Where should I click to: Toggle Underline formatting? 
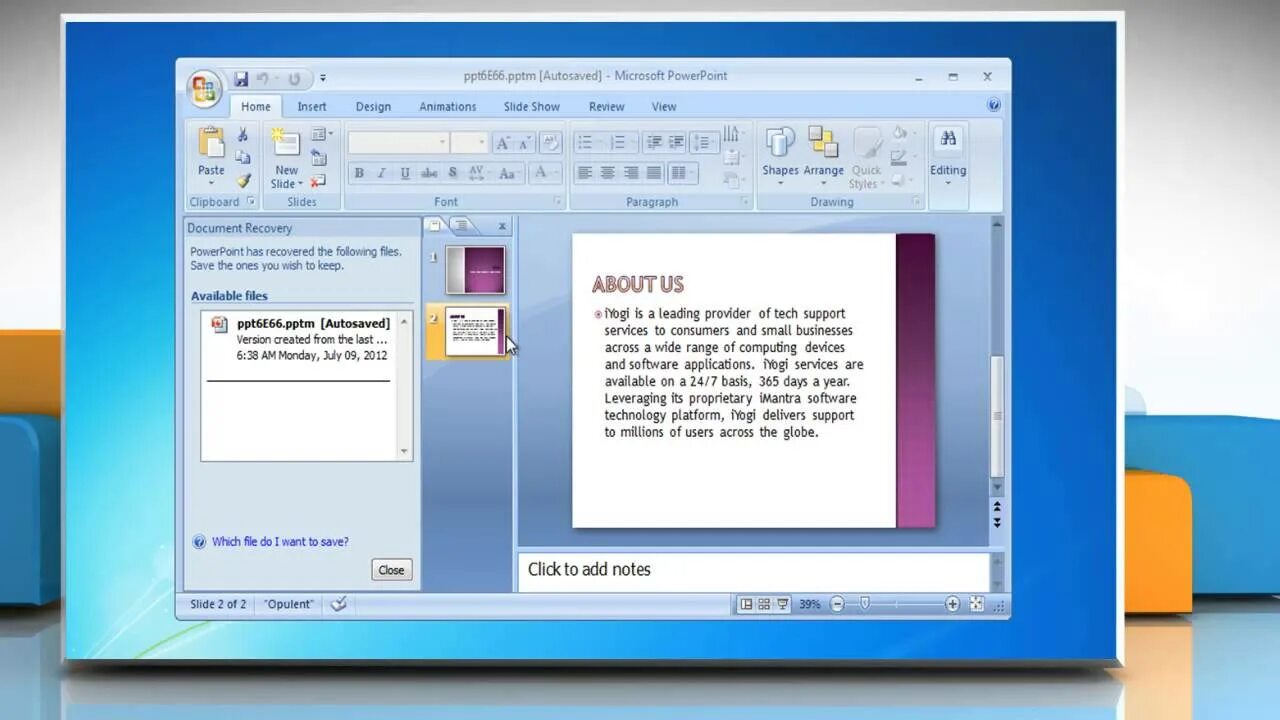click(404, 173)
